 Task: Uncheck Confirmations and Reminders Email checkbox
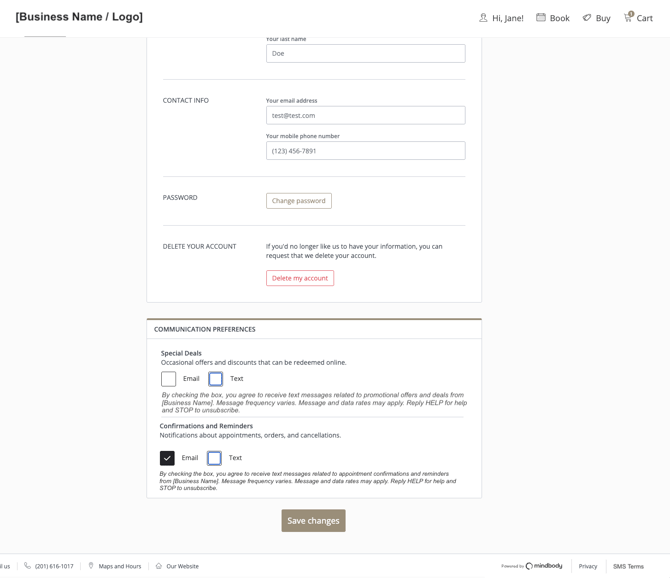pyautogui.click(x=167, y=458)
